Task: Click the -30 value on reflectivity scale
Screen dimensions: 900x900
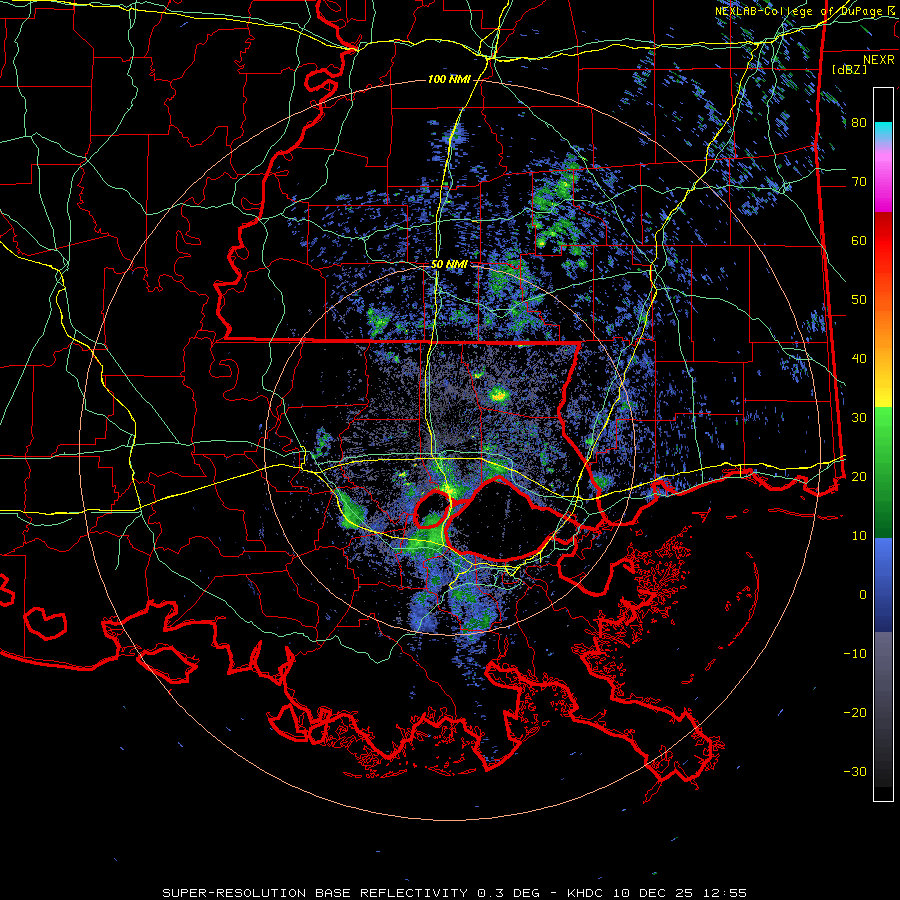Action: tap(855, 772)
